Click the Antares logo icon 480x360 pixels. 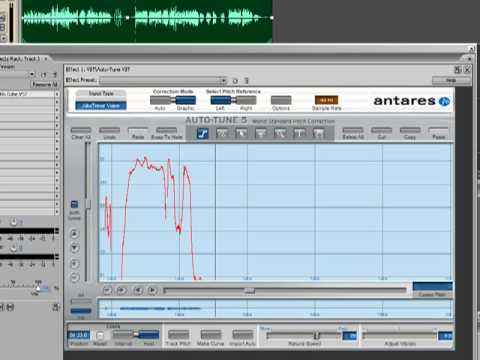(444, 101)
